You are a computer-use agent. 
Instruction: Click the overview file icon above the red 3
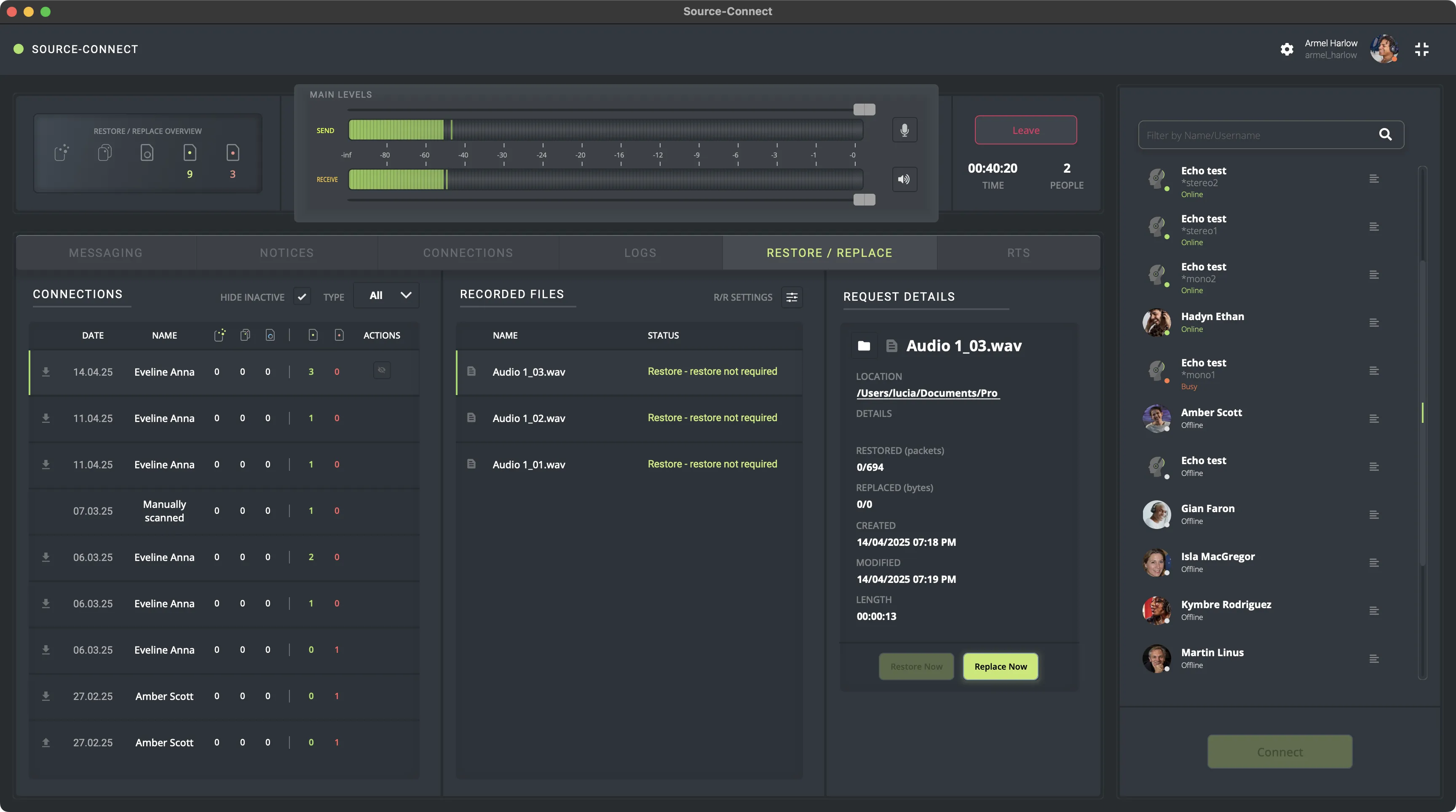point(233,152)
